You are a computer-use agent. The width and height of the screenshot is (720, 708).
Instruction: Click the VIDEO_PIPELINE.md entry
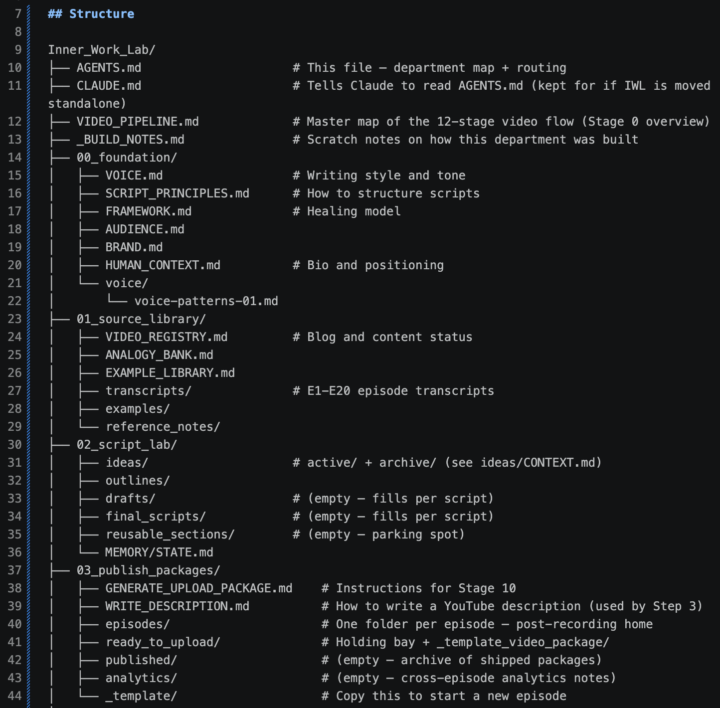point(138,121)
